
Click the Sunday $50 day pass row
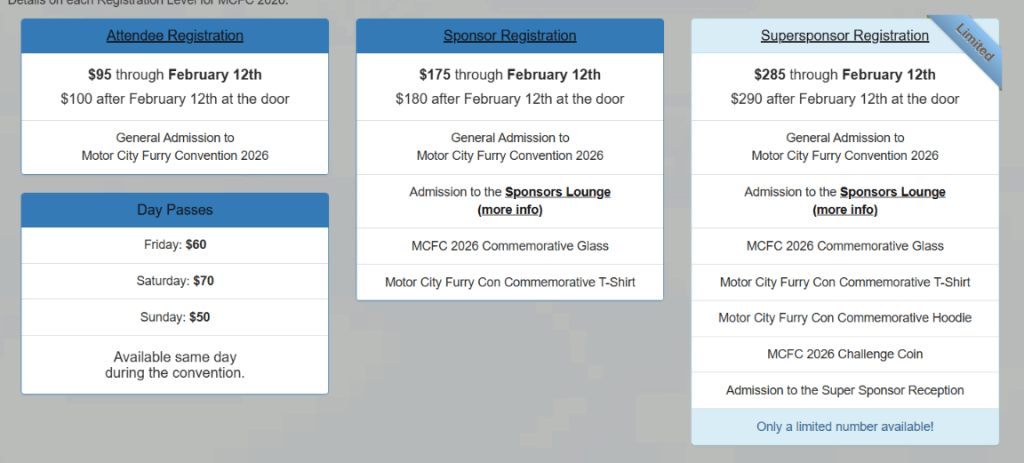[x=175, y=317]
